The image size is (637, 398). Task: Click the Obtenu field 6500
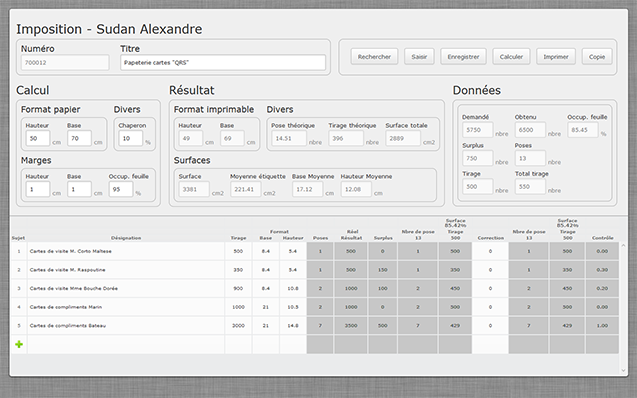click(x=530, y=130)
